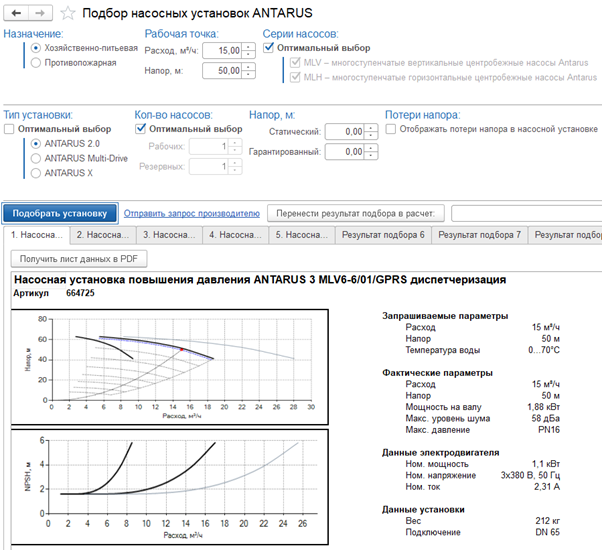This screenshot has width=602, height=550.
Task: Click the Подобрать установку button
Action: coord(60,213)
